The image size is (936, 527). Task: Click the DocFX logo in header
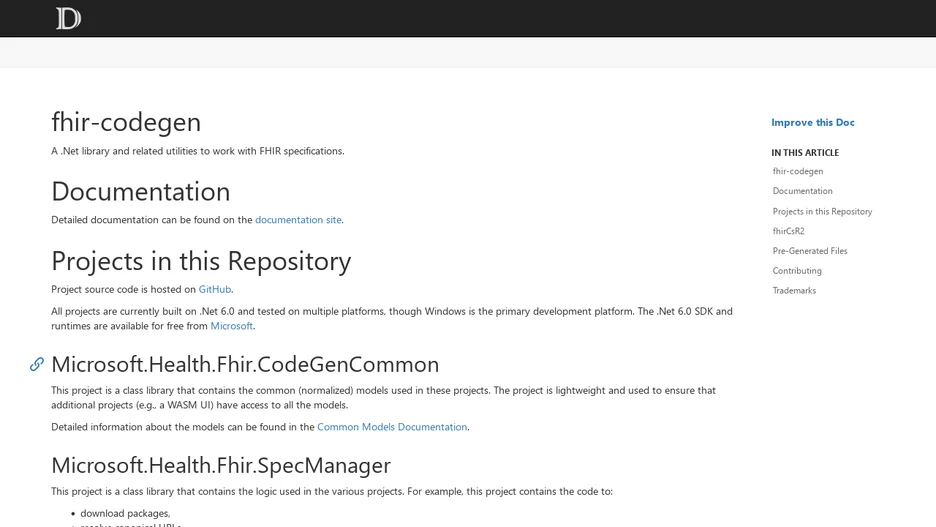click(x=68, y=19)
